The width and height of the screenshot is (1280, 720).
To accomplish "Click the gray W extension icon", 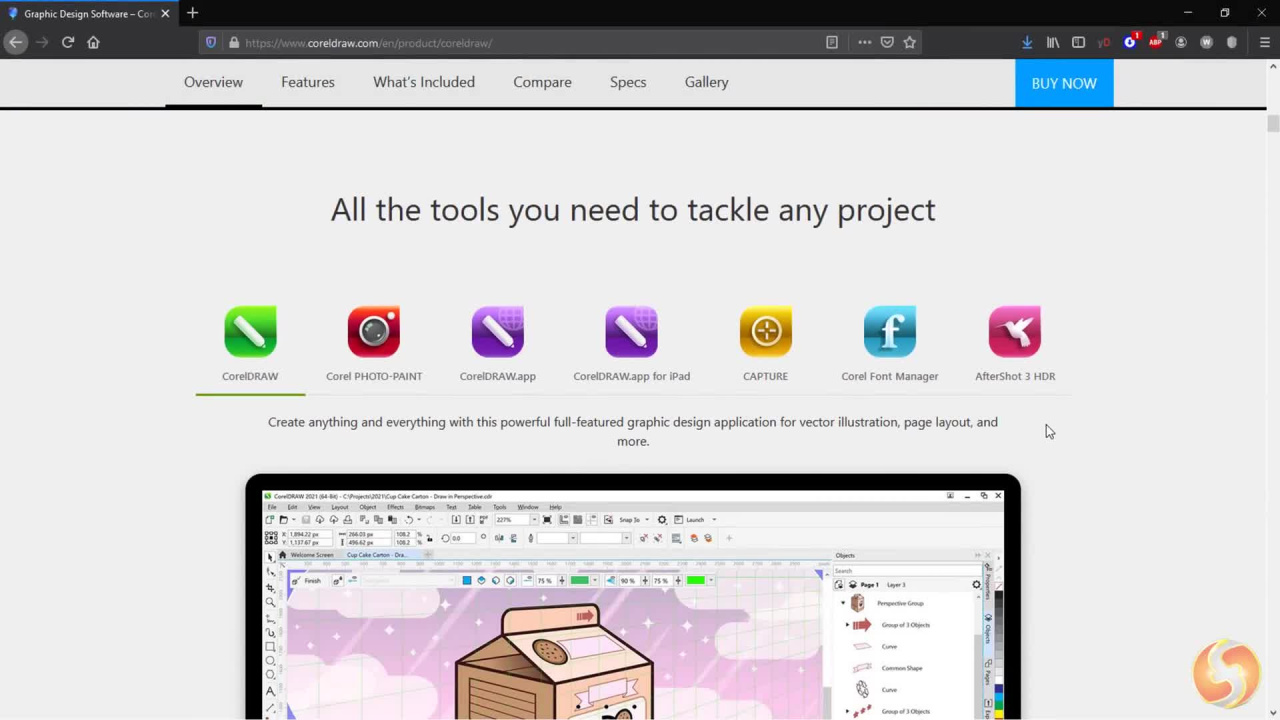I will (x=1206, y=42).
